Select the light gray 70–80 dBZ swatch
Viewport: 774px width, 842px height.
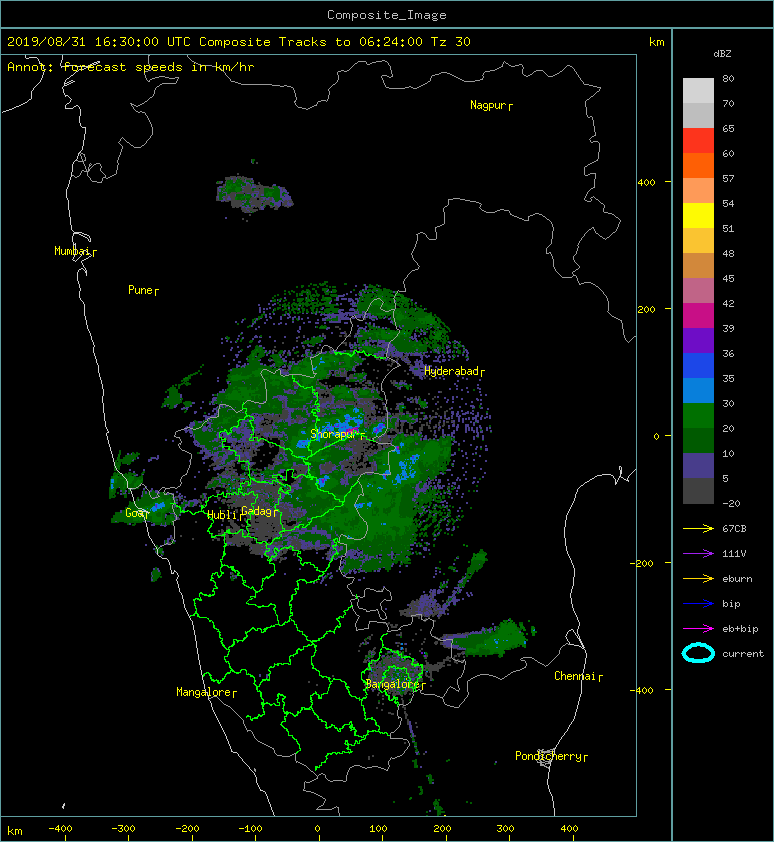[698, 91]
